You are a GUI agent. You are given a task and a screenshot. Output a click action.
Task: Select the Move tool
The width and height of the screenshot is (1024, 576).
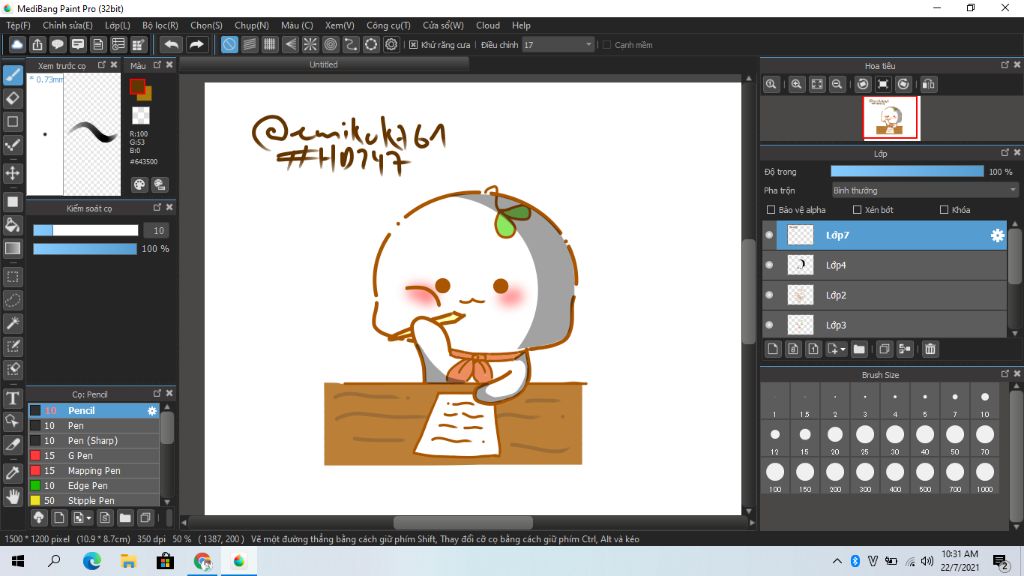coord(12,173)
